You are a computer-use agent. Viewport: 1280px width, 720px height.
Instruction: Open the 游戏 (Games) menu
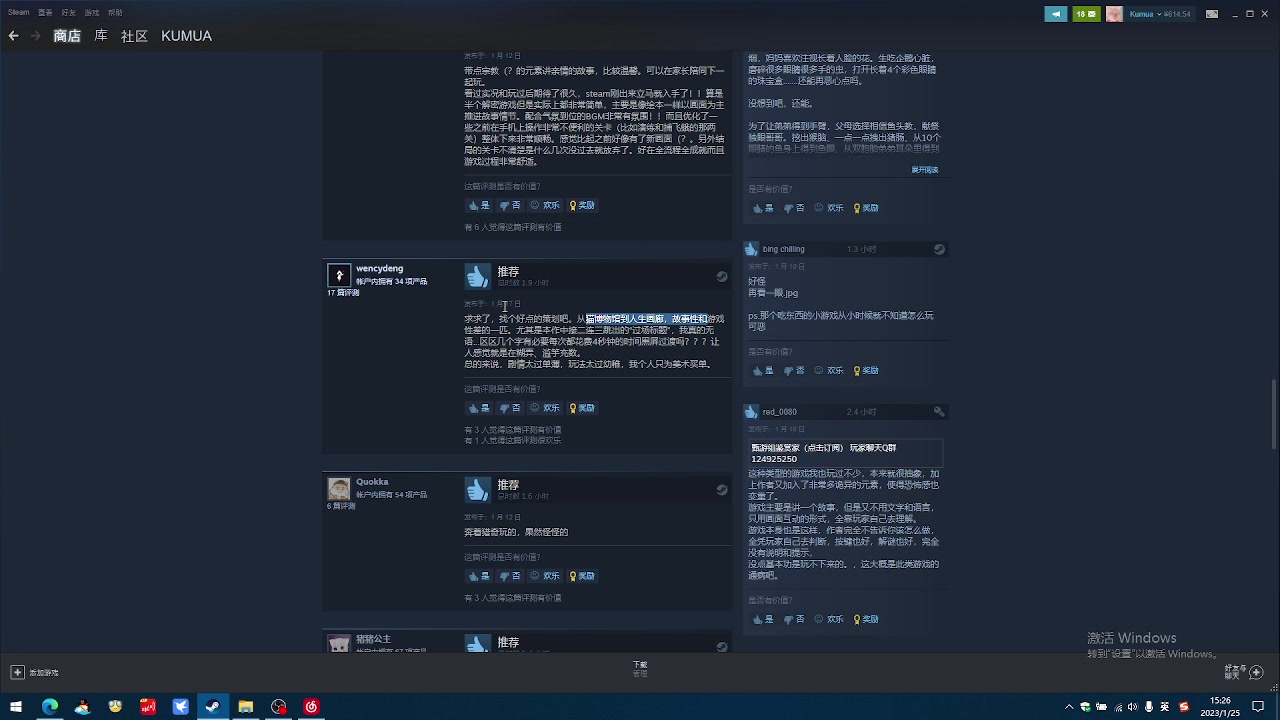pos(92,13)
